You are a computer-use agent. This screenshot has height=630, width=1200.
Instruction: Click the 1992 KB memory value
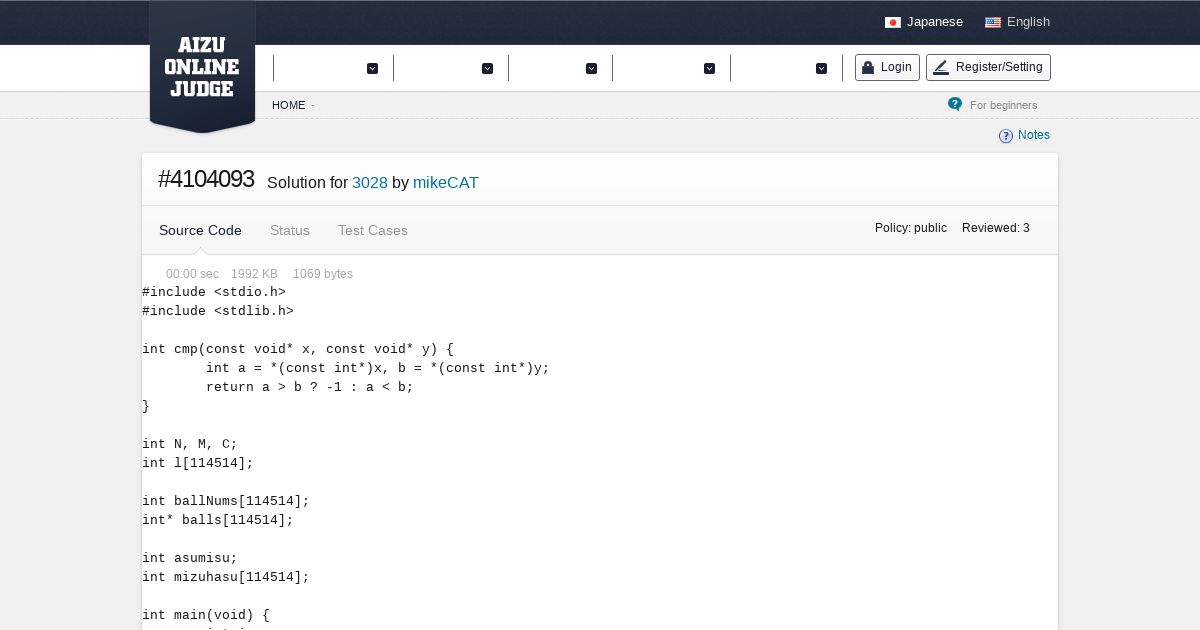point(254,274)
